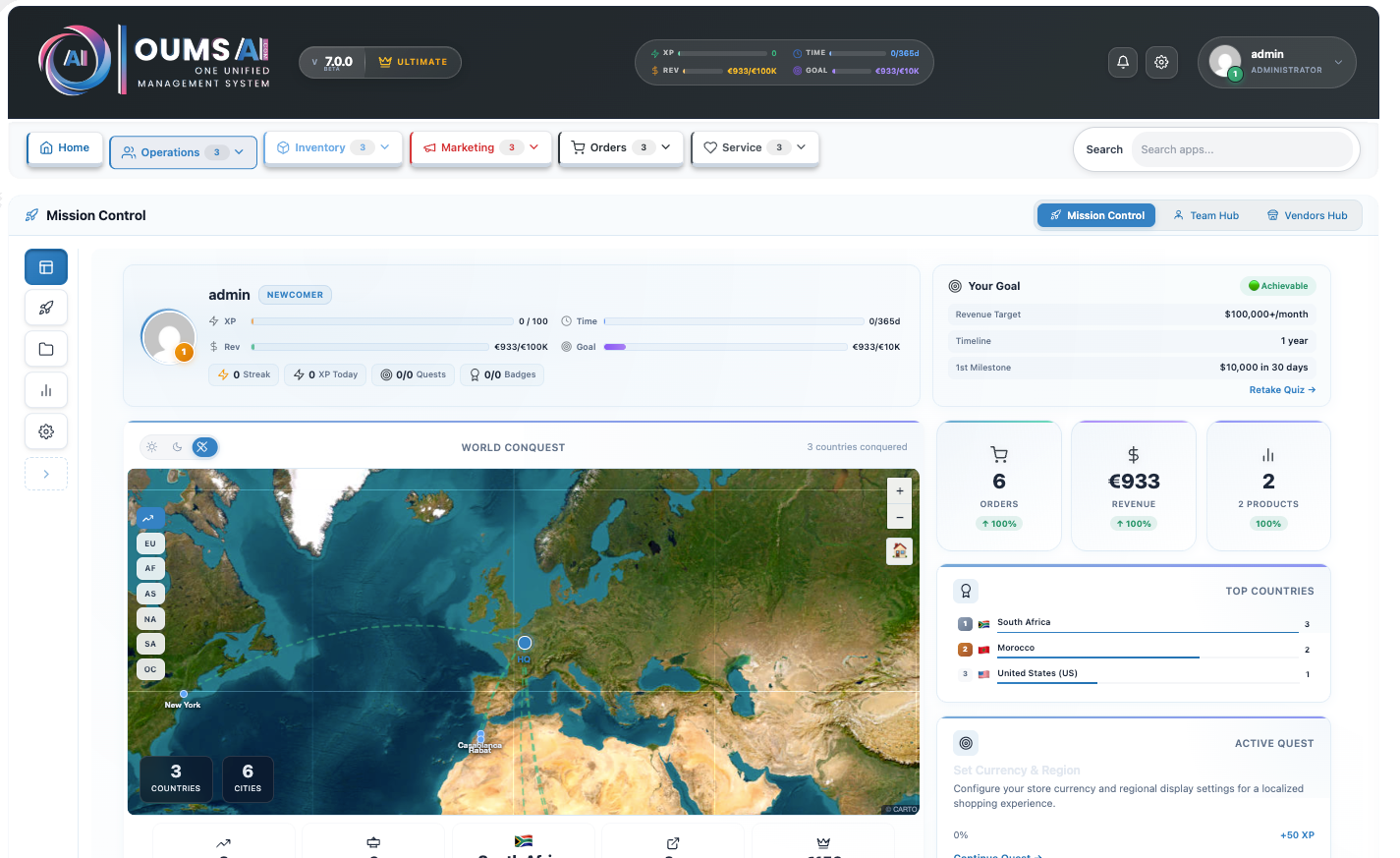Switch to the Team Hub tab
1400x858 pixels.
[x=1205, y=215]
